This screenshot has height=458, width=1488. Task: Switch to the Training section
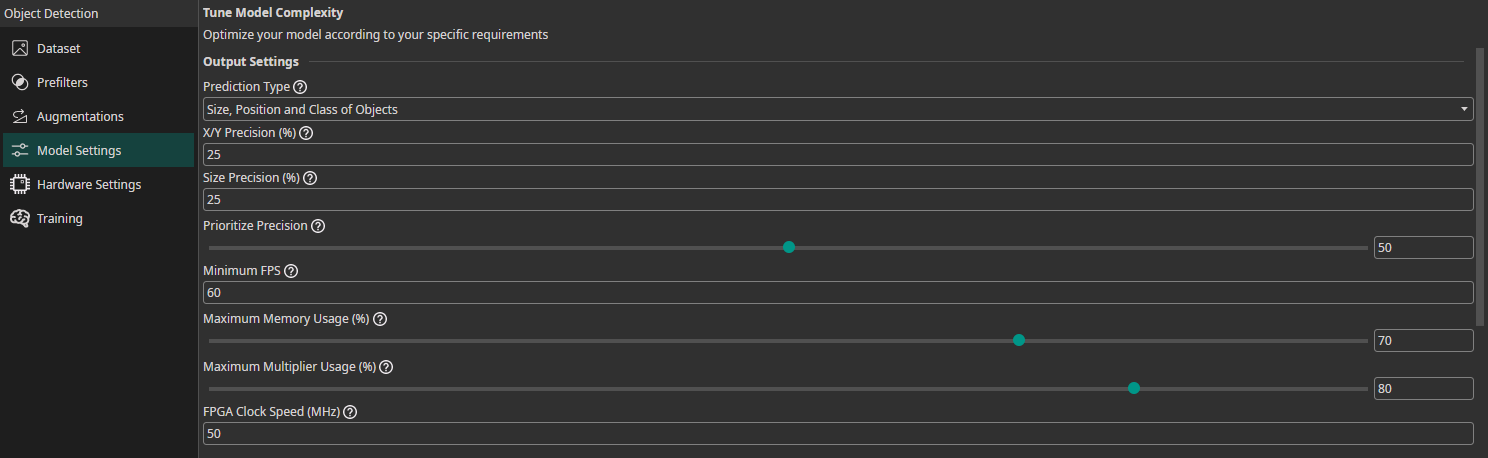pos(98,218)
